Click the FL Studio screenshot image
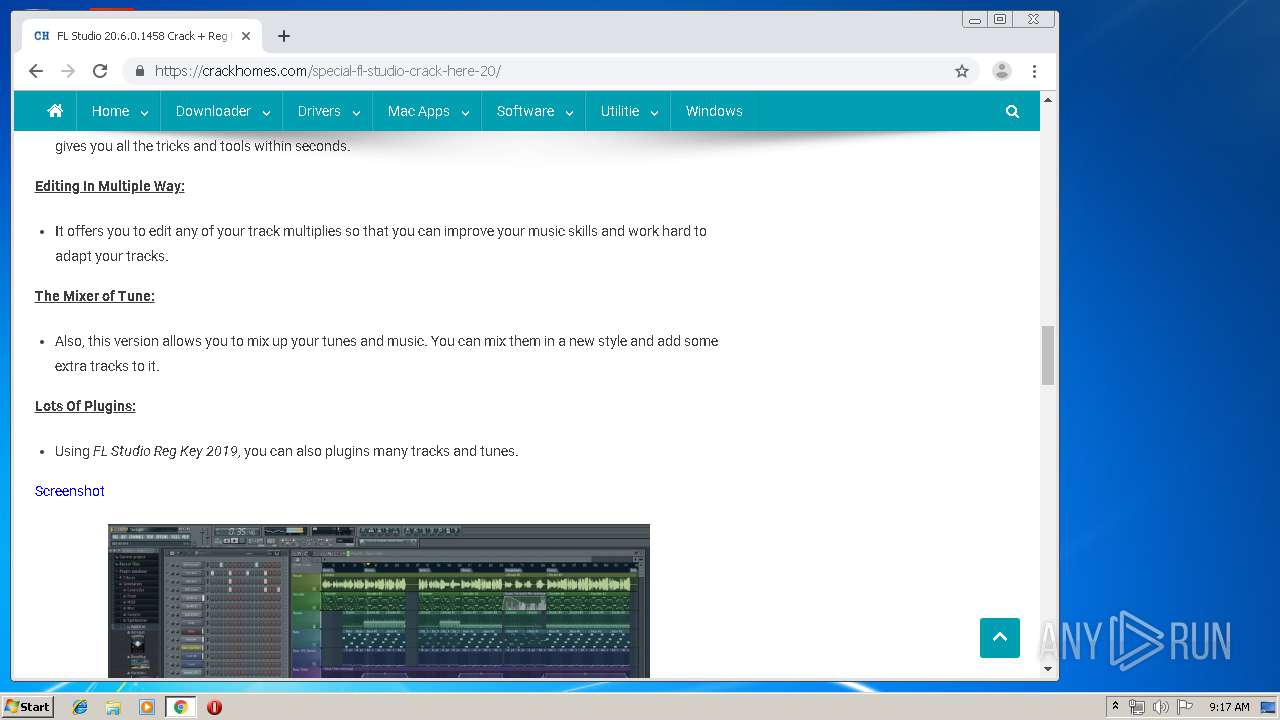 [379, 601]
